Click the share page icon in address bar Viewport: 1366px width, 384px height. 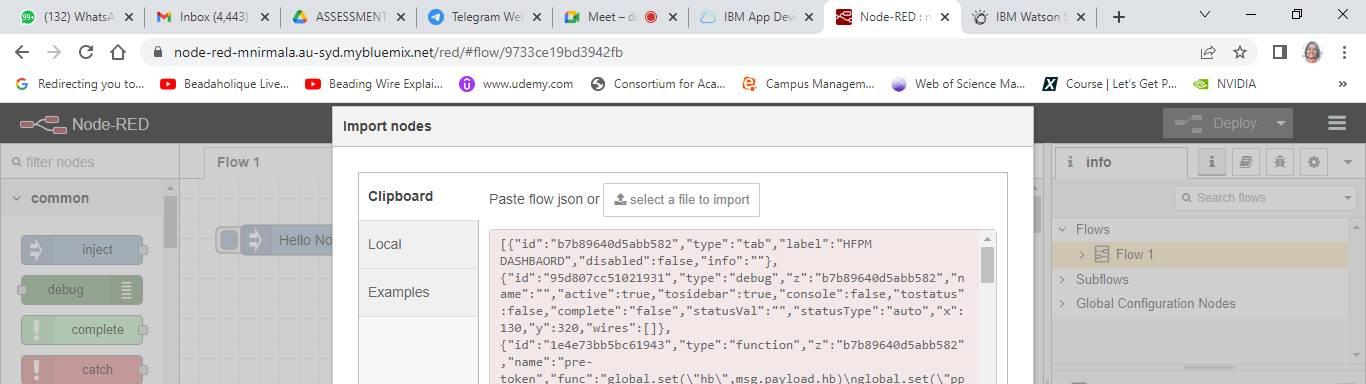pyautogui.click(x=1208, y=52)
